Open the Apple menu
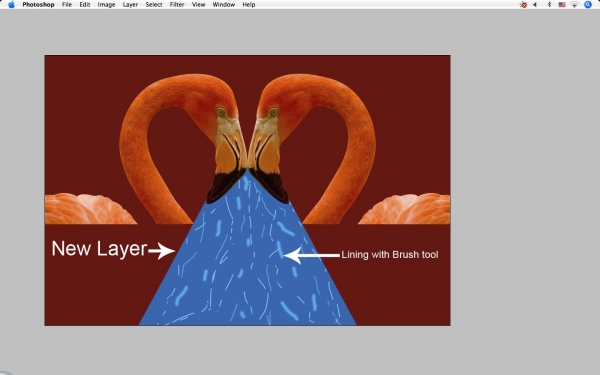Image resolution: width=600 pixels, height=375 pixels. (x=11, y=5)
